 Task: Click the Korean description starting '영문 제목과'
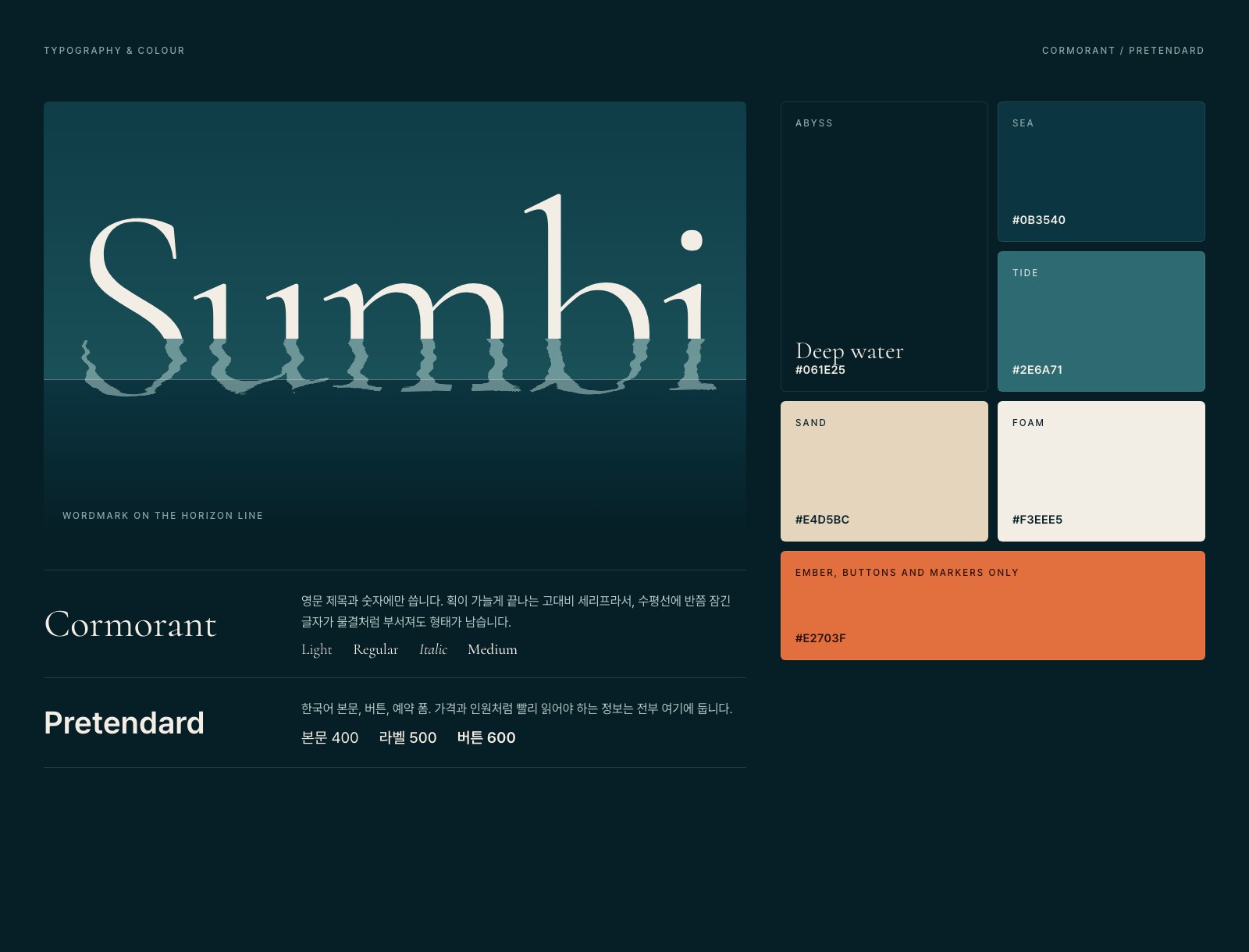pyautogui.click(x=516, y=611)
